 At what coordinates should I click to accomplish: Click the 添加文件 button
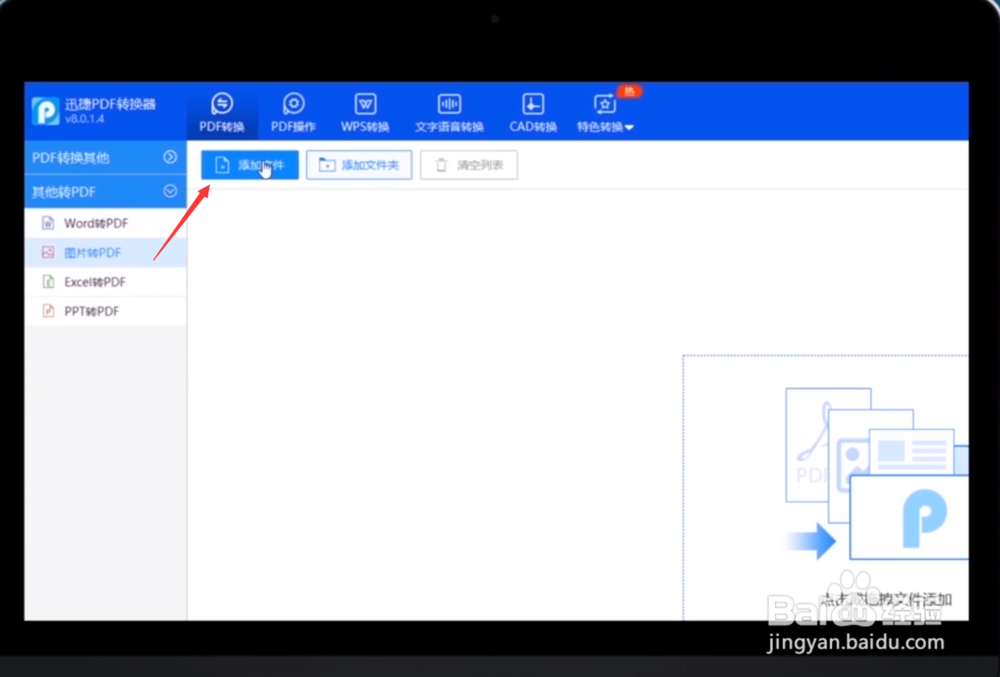250,165
